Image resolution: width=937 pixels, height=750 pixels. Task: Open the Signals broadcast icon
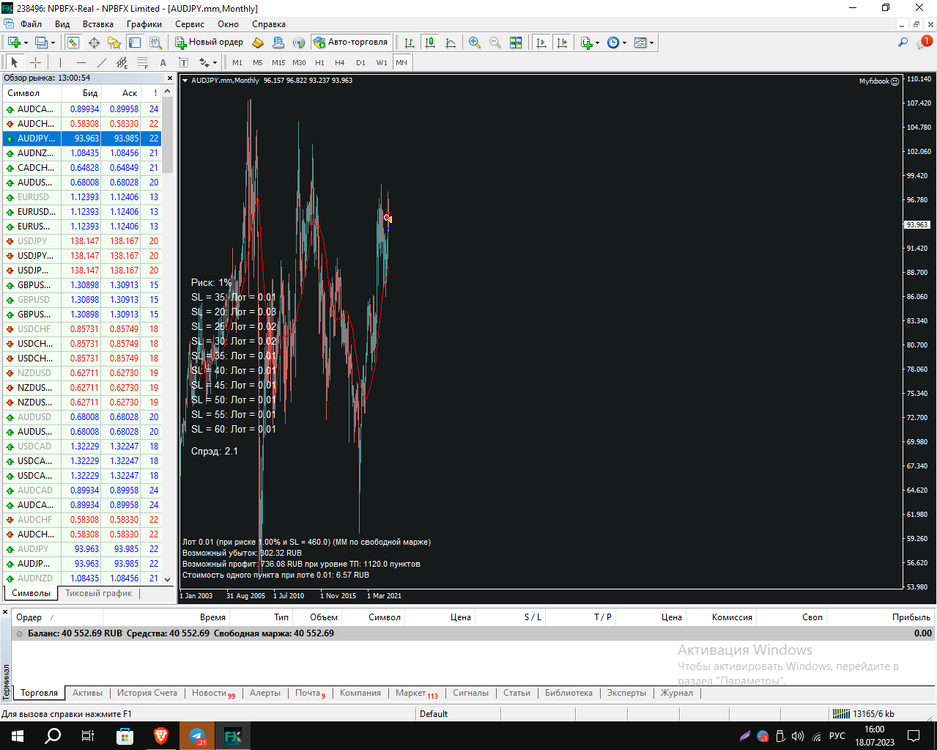click(299, 42)
